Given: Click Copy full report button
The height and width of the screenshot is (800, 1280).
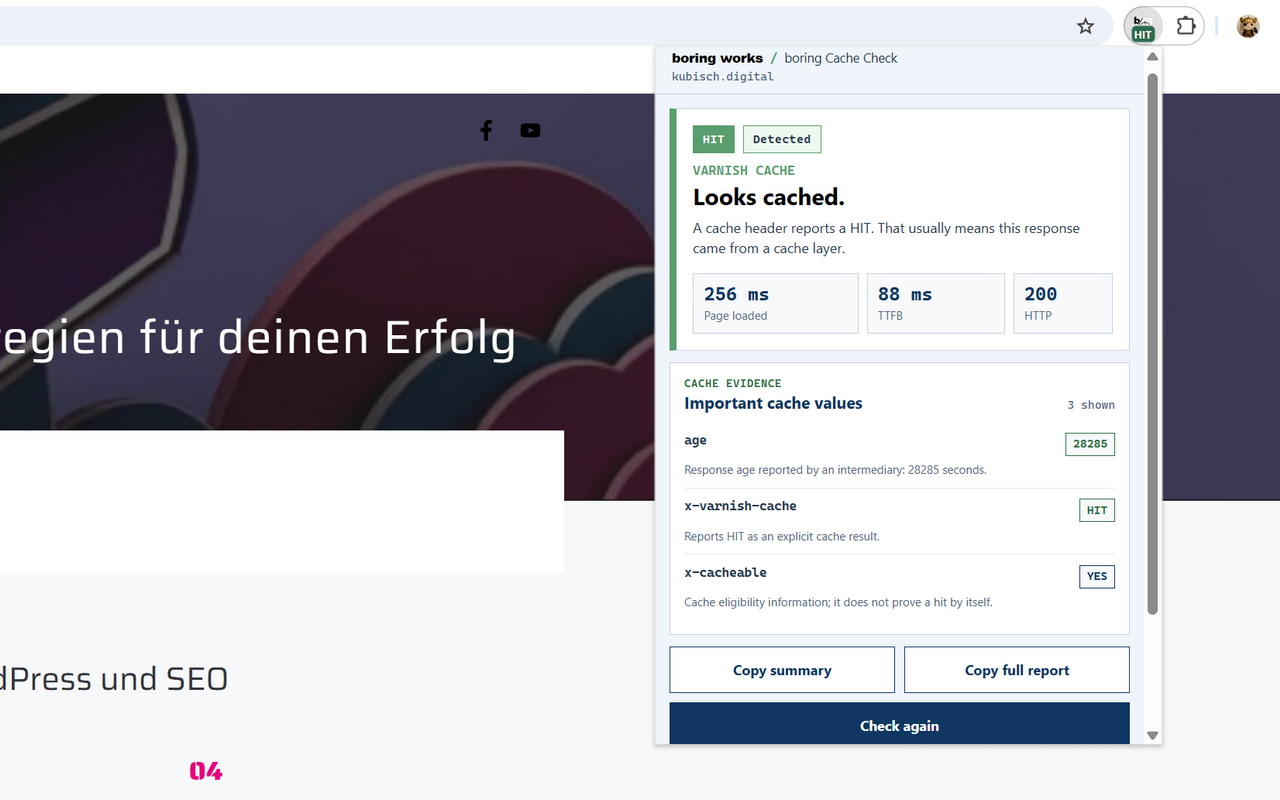Looking at the screenshot, I should pyautogui.click(x=1017, y=670).
